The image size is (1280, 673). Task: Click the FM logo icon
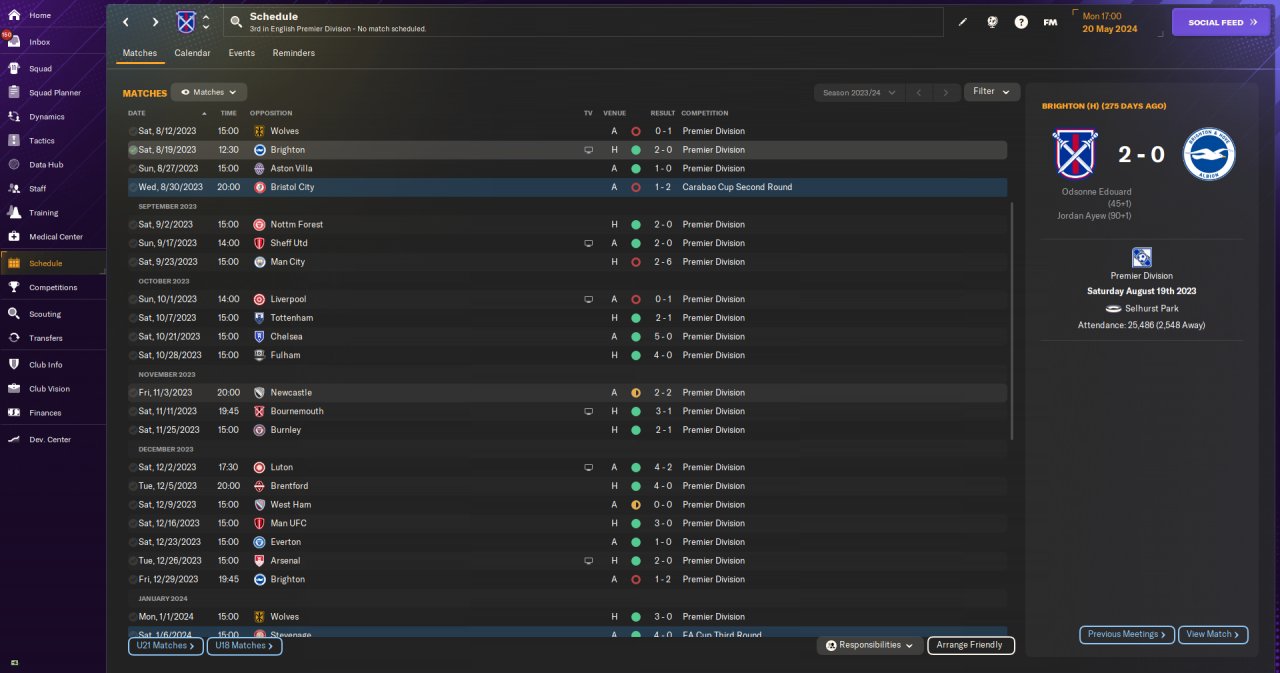tap(1050, 22)
